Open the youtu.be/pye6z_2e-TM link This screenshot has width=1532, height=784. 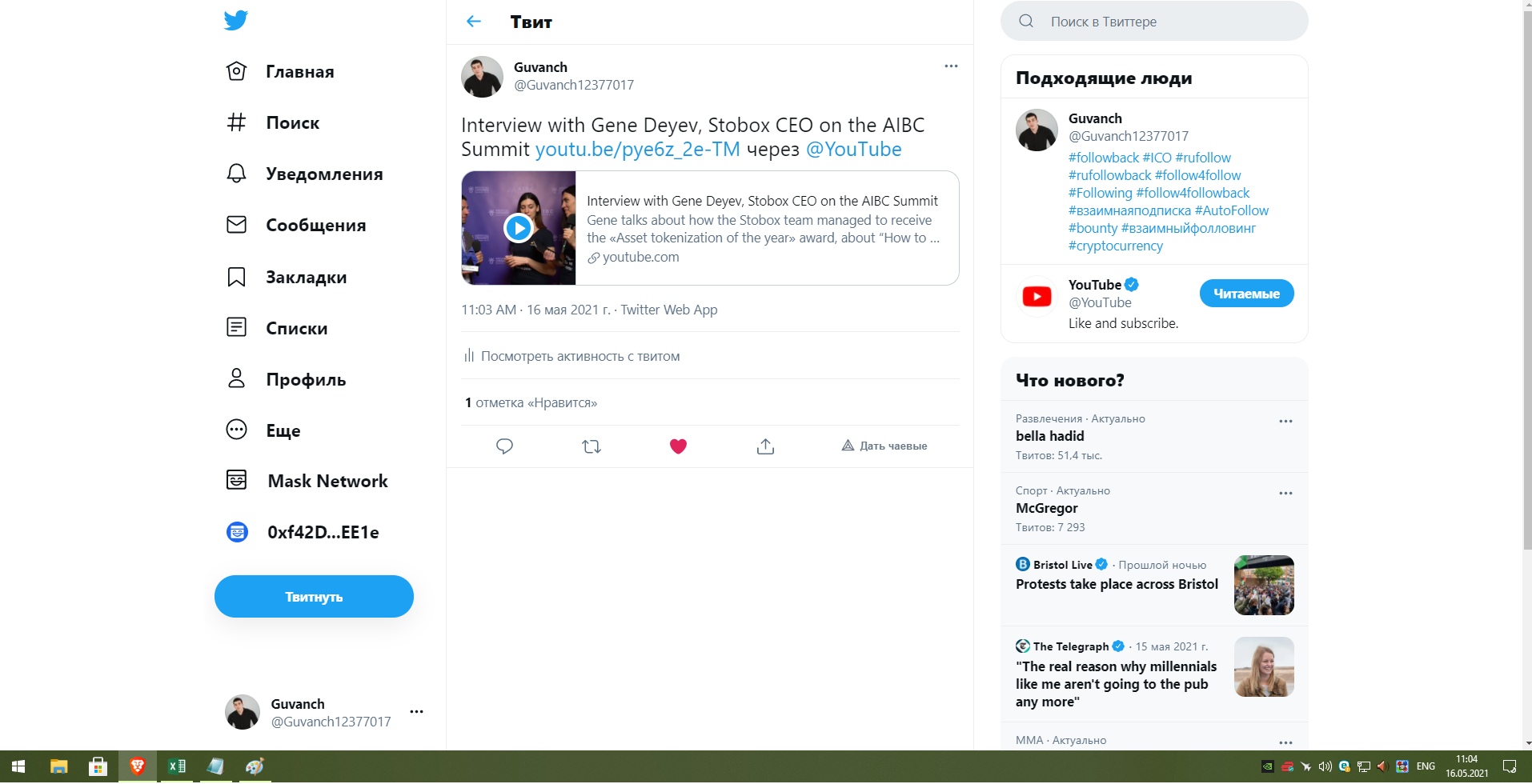pos(637,150)
